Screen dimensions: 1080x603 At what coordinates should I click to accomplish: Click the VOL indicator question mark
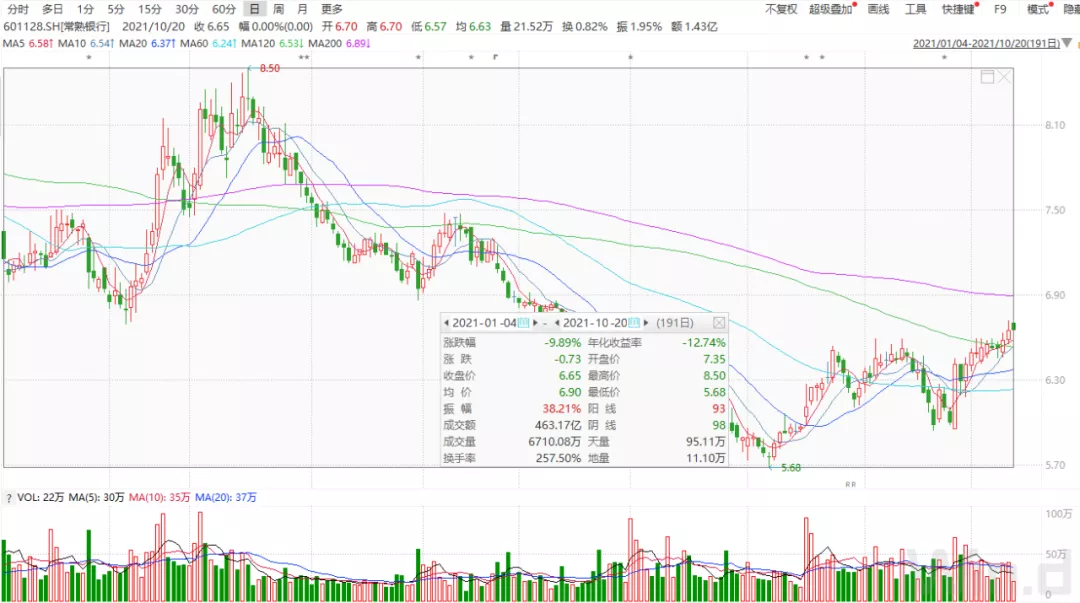click(9, 498)
